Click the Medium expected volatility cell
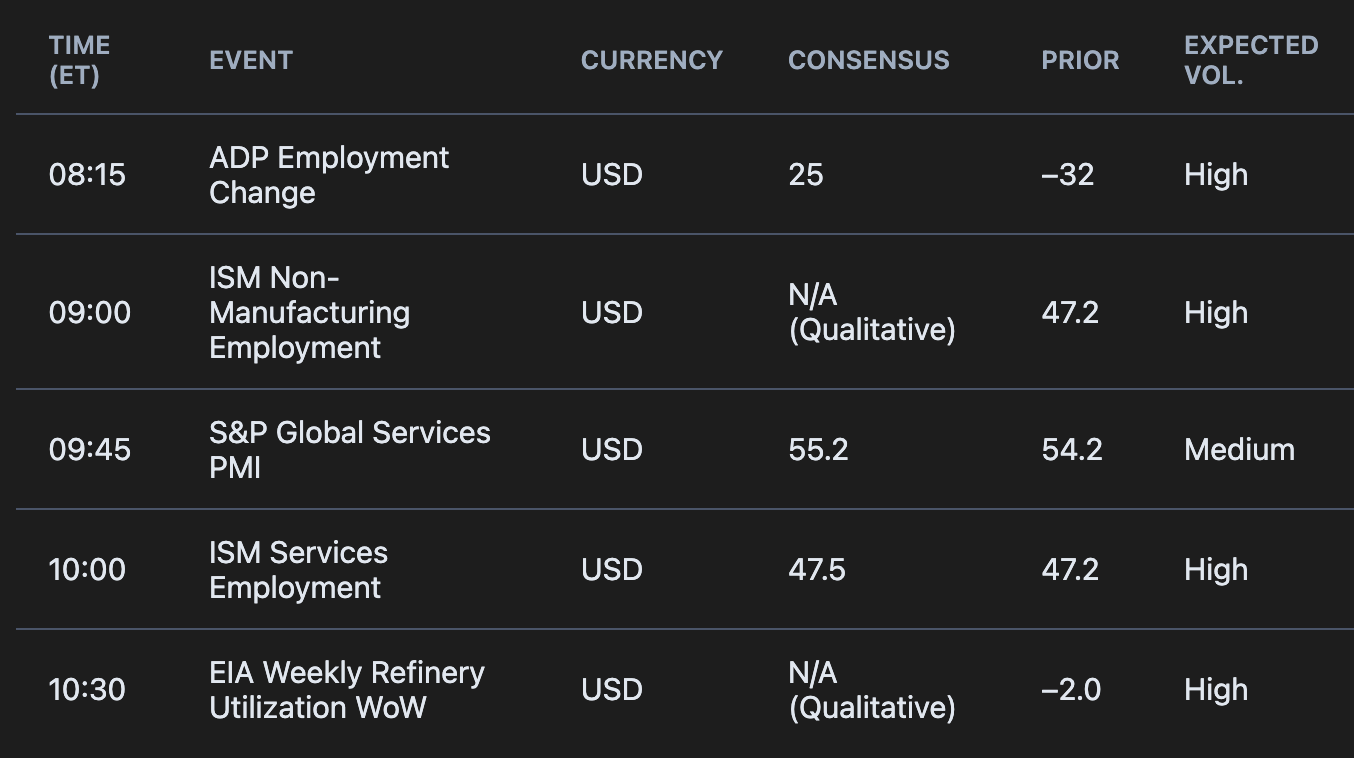Image resolution: width=1354 pixels, height=758 pixels. [x=1239, y=449]
